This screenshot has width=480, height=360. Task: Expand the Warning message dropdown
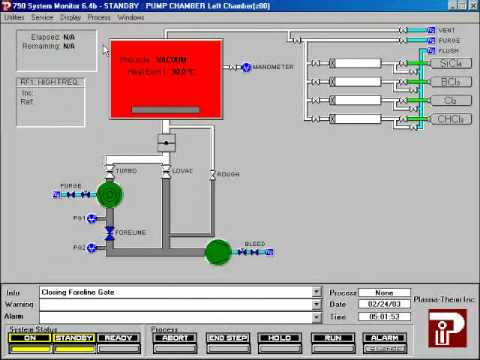click(x=316, y=304)
